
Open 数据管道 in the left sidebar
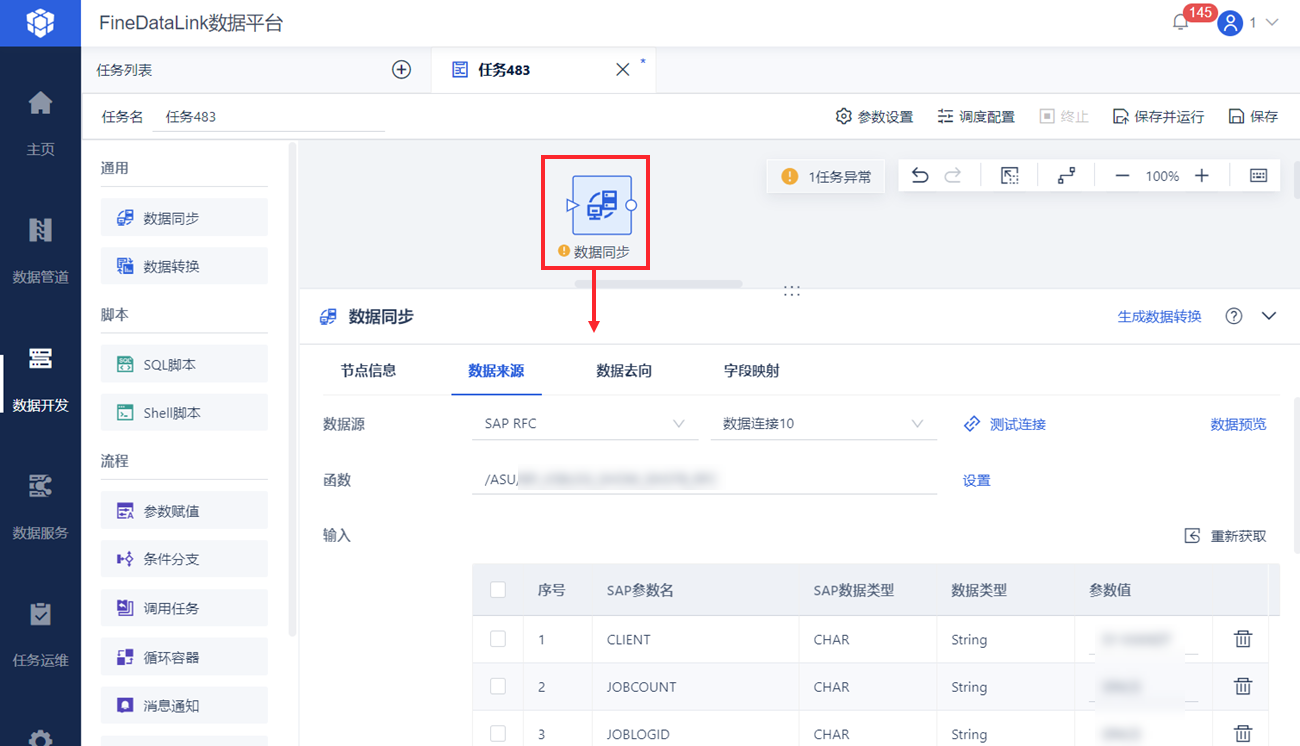click(x=40, y=251)
